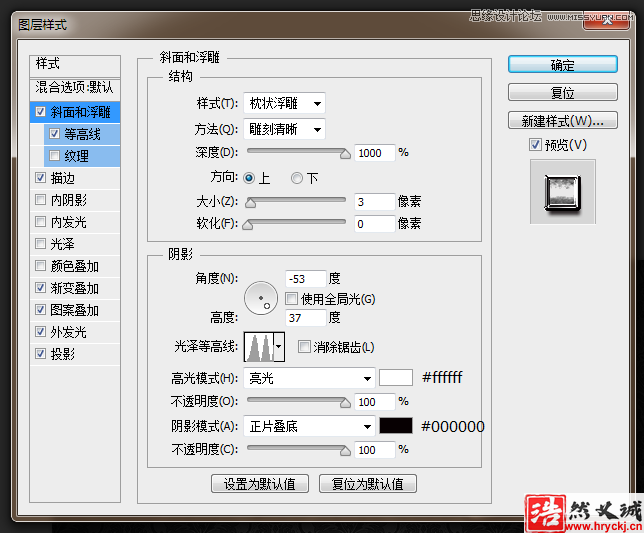Click the angle dial control
Viewport: 644px width, 533px height.
(261, 298)
